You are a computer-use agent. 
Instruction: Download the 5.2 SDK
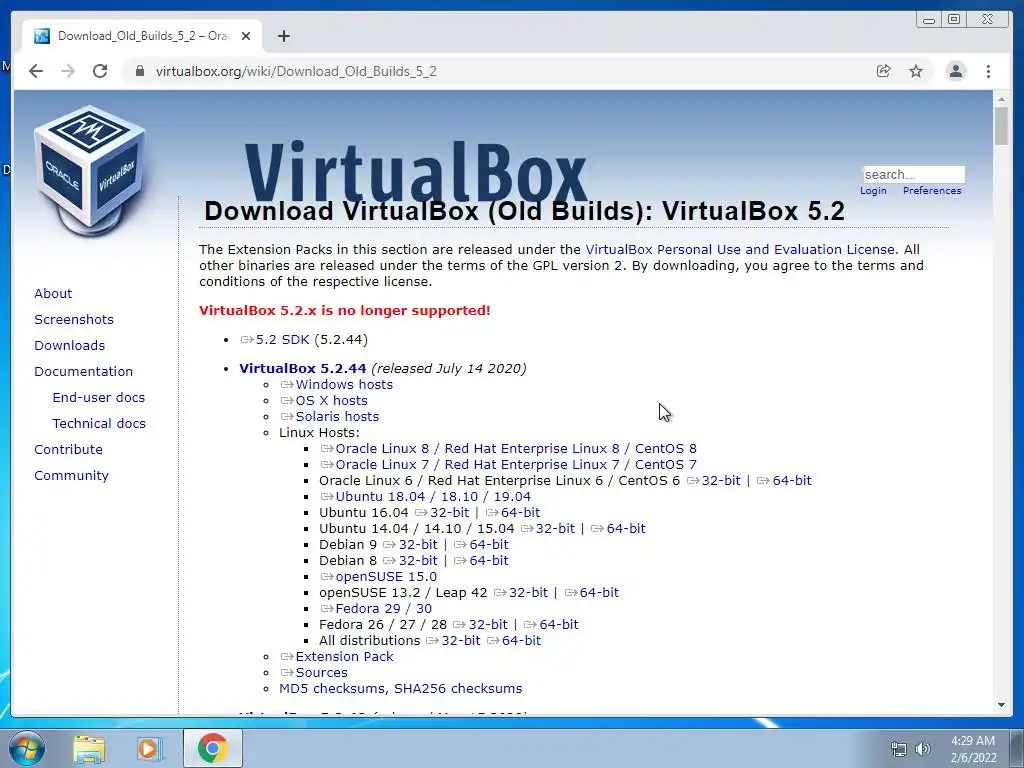281,340
